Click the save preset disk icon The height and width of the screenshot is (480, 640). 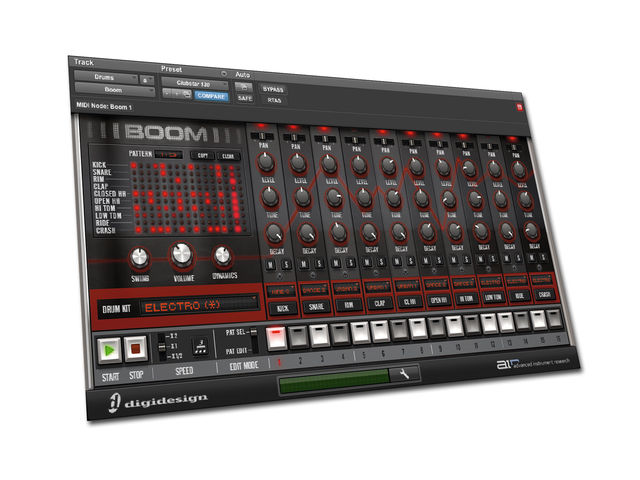click(187, 94)
